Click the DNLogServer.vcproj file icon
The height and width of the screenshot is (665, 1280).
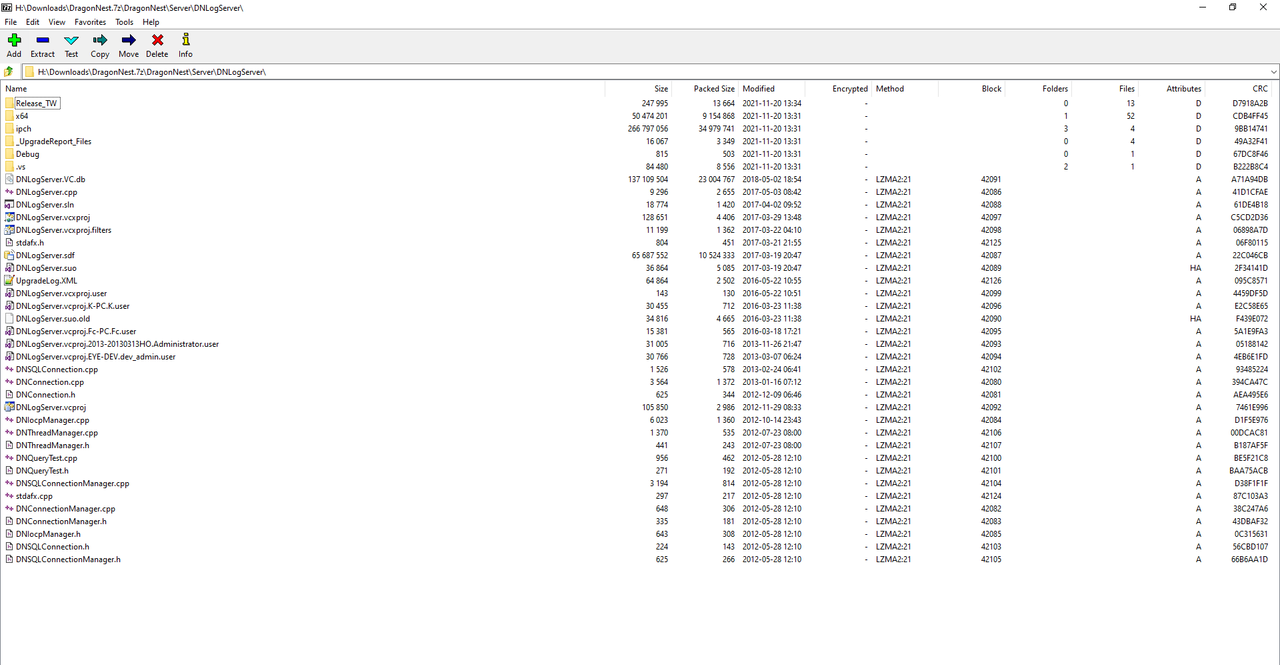9,407
